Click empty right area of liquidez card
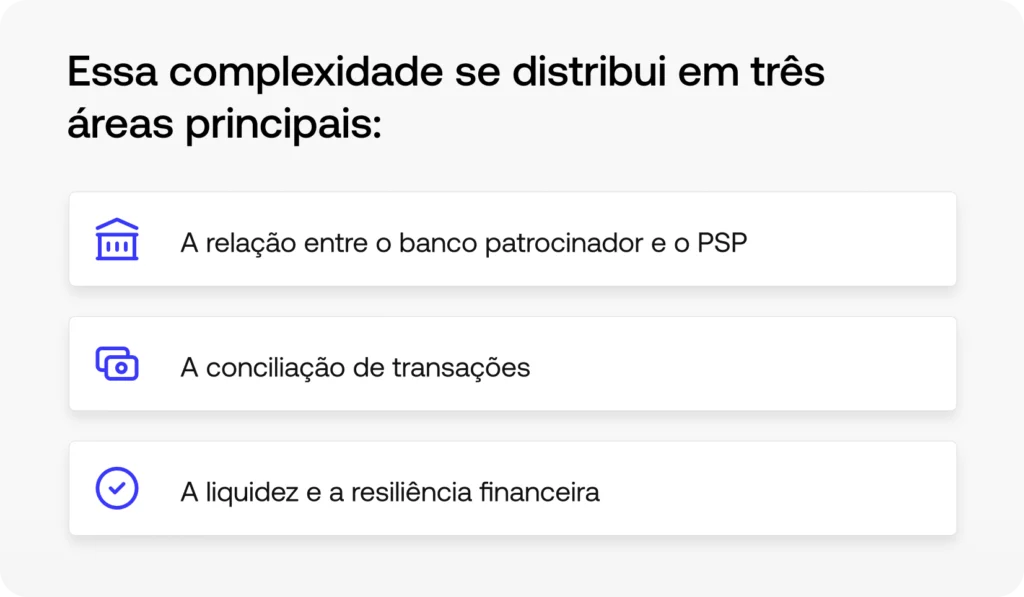The height and width of the screenshot is (597, 1024). coord(780,488)
